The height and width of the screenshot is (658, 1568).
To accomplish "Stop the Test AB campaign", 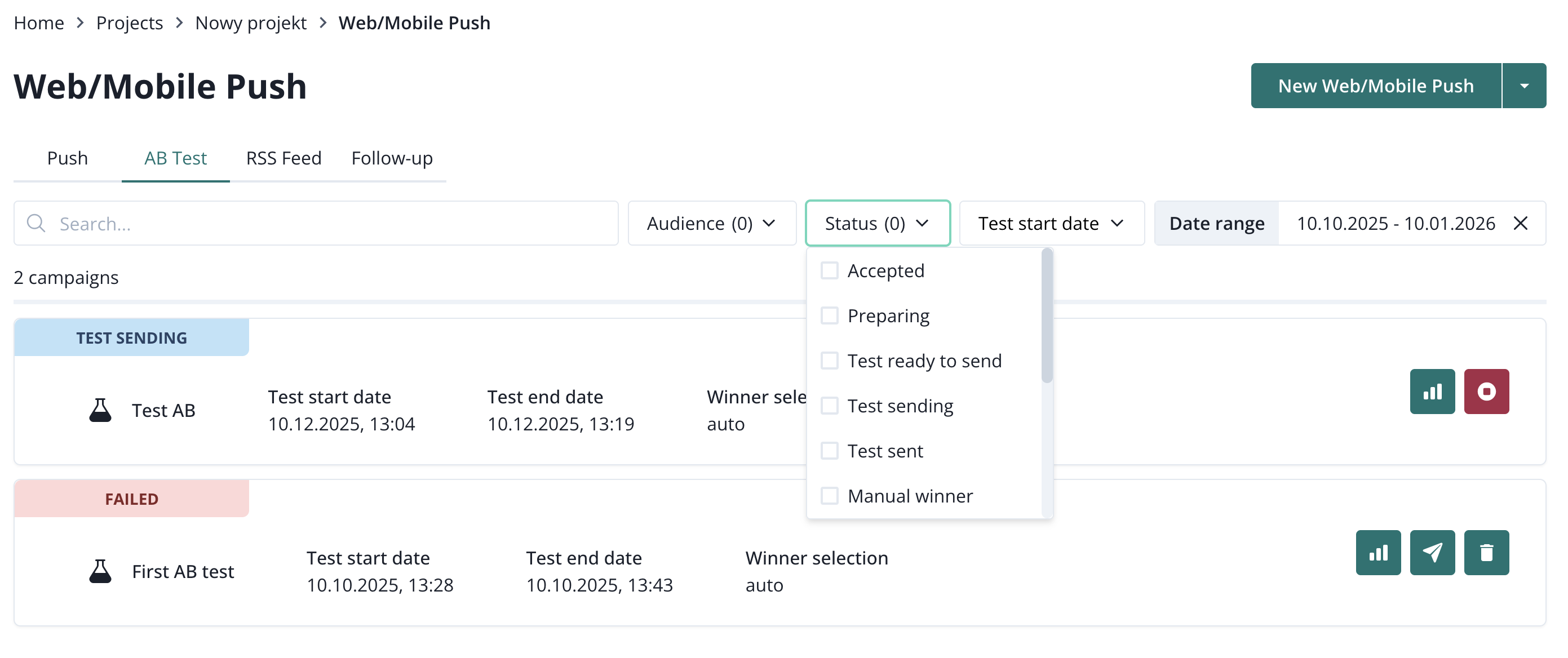I will point(1486,391).
